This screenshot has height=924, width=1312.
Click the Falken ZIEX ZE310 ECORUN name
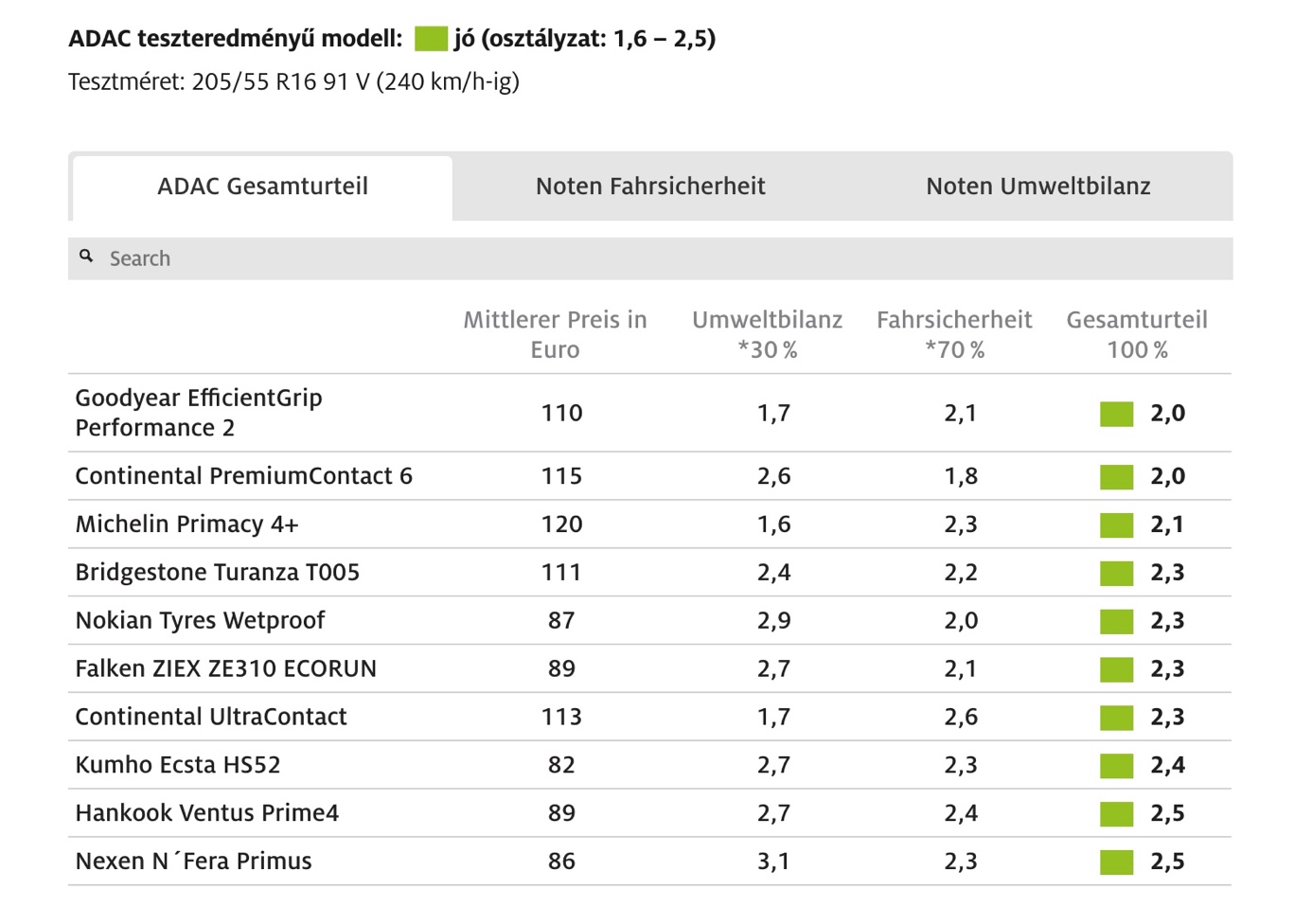(225, 669)
